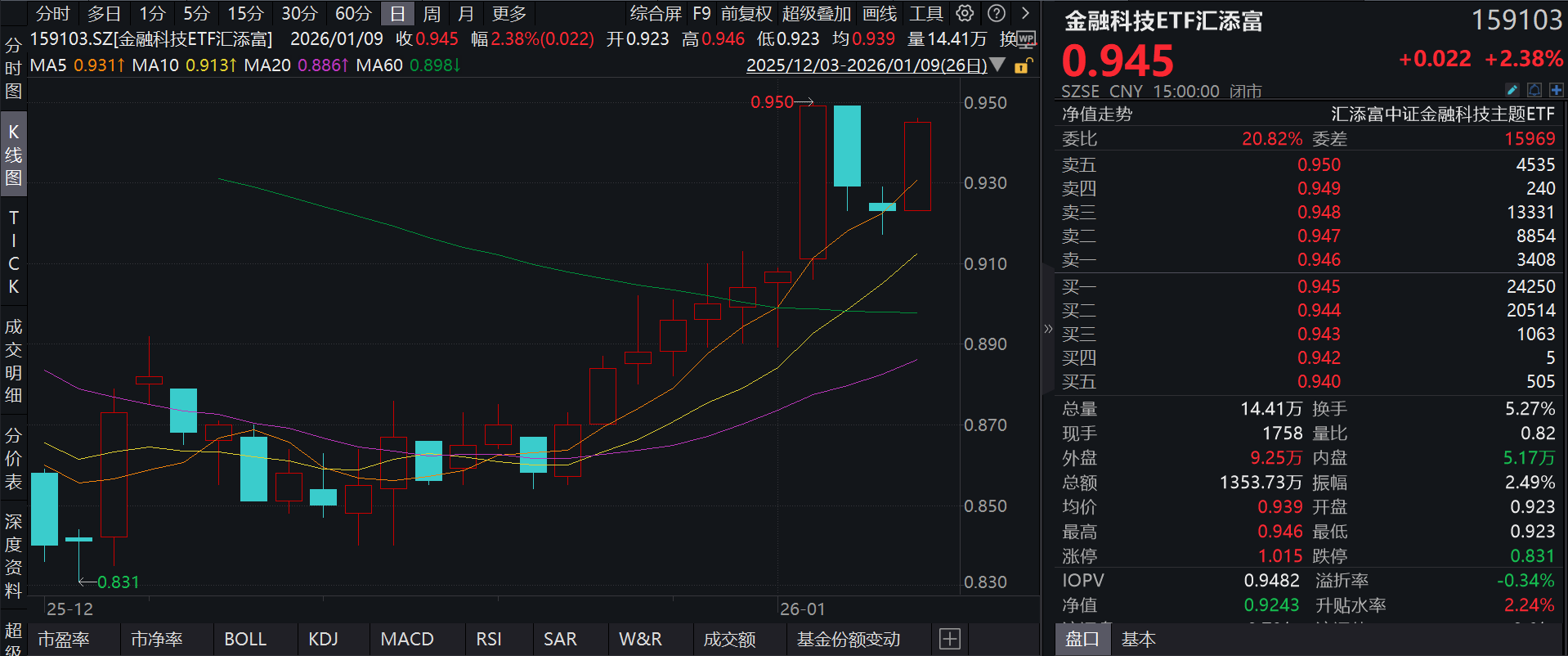Click the 卖五 price 0.950

1319,165
